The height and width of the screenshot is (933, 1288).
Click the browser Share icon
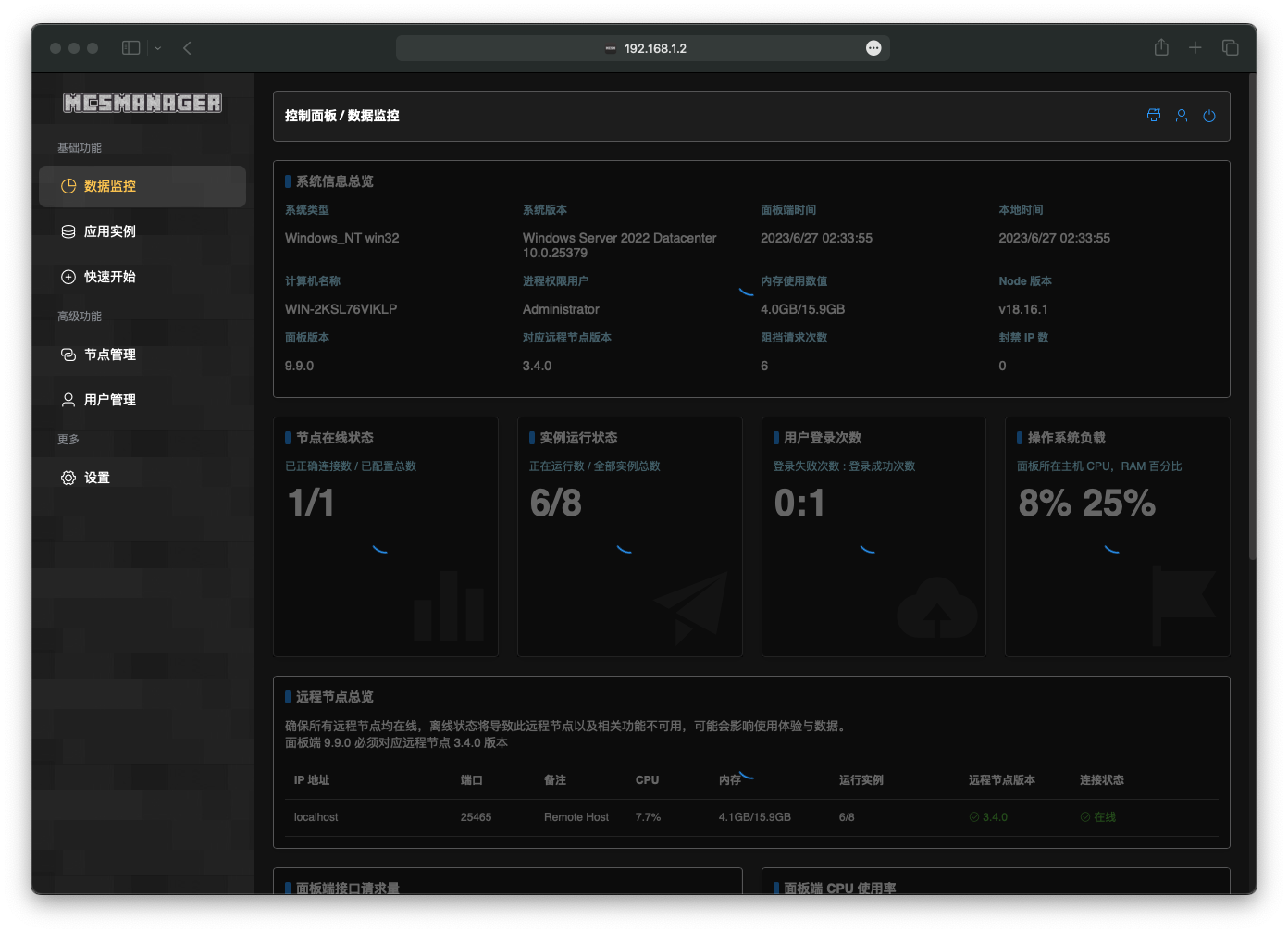coord(1161,47)
